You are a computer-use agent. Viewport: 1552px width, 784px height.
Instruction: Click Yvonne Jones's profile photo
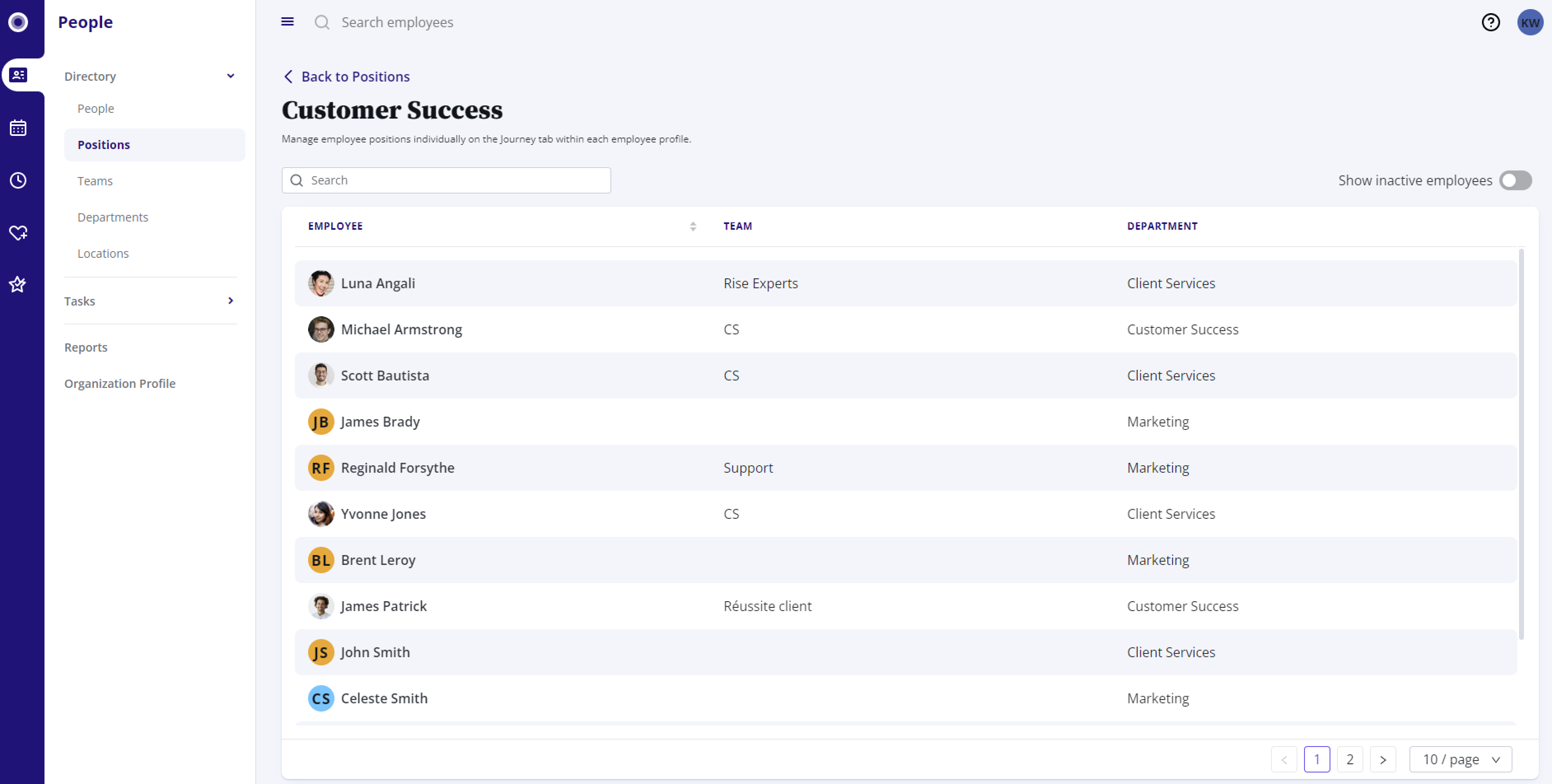click(x=320, y=513)
